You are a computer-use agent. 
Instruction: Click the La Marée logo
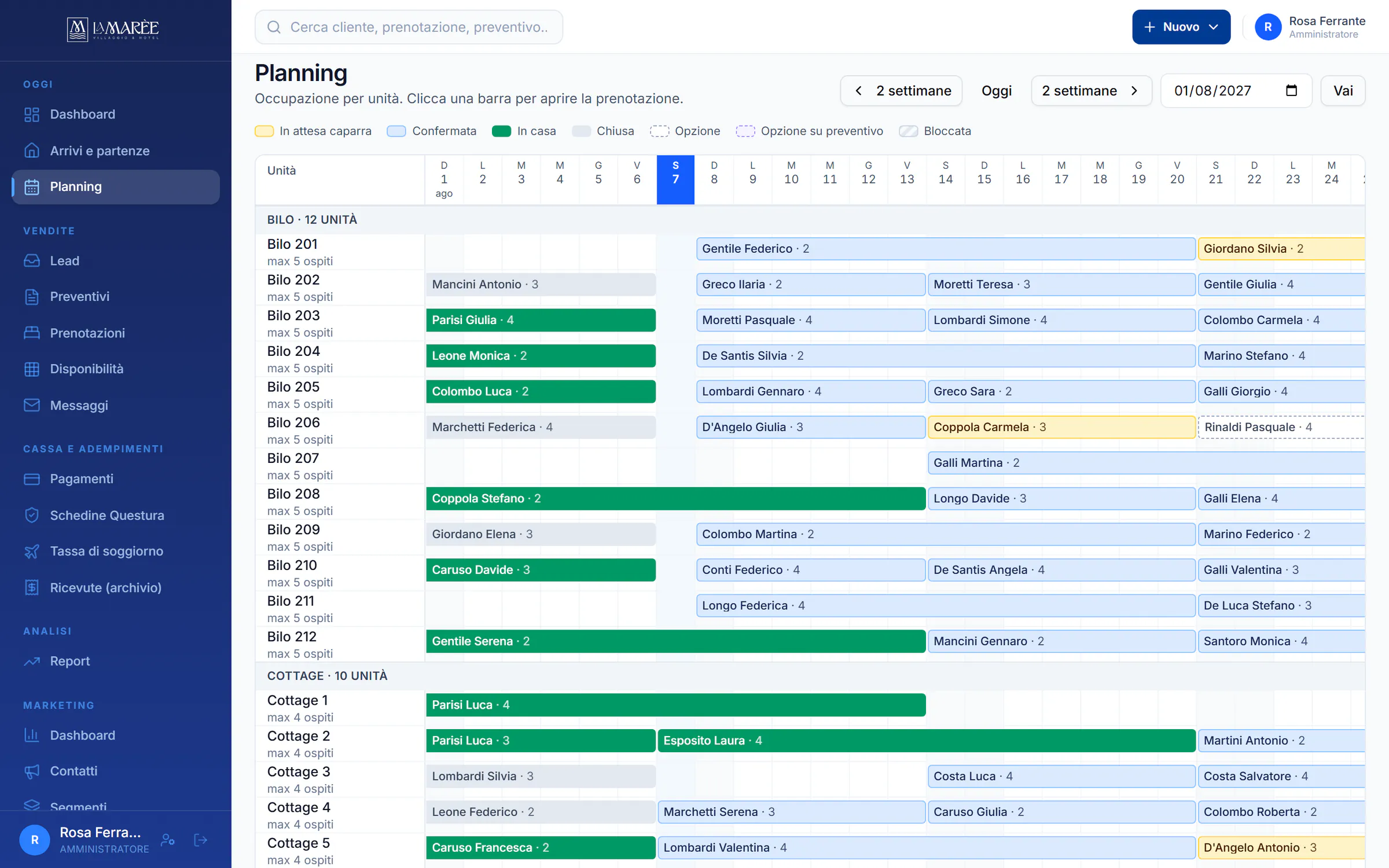pos(113,29)
